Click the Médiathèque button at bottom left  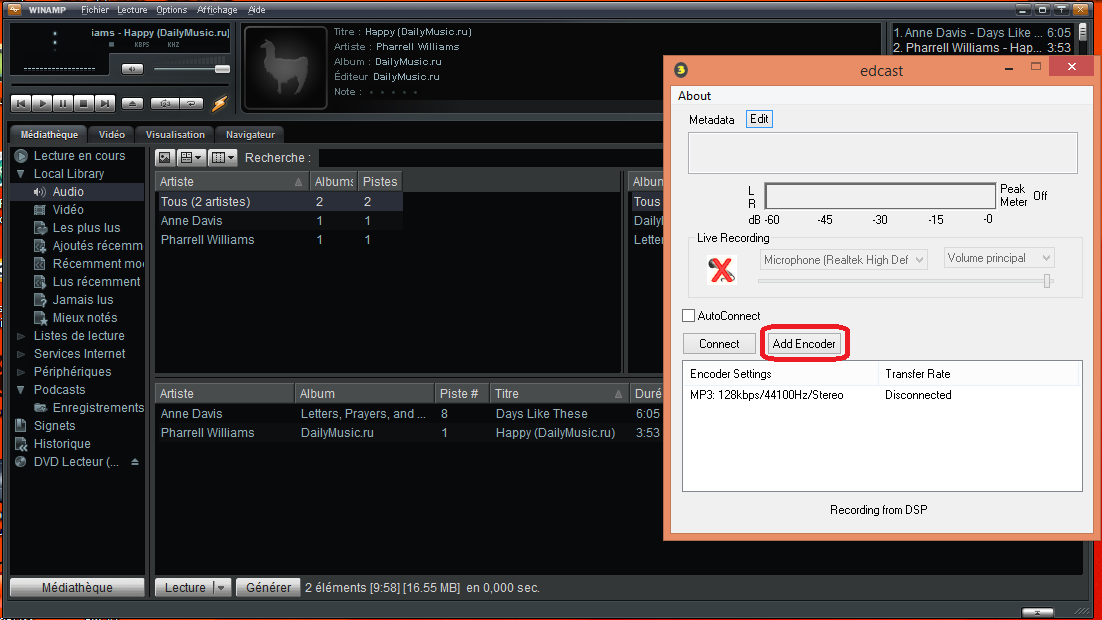coord(77,588)
